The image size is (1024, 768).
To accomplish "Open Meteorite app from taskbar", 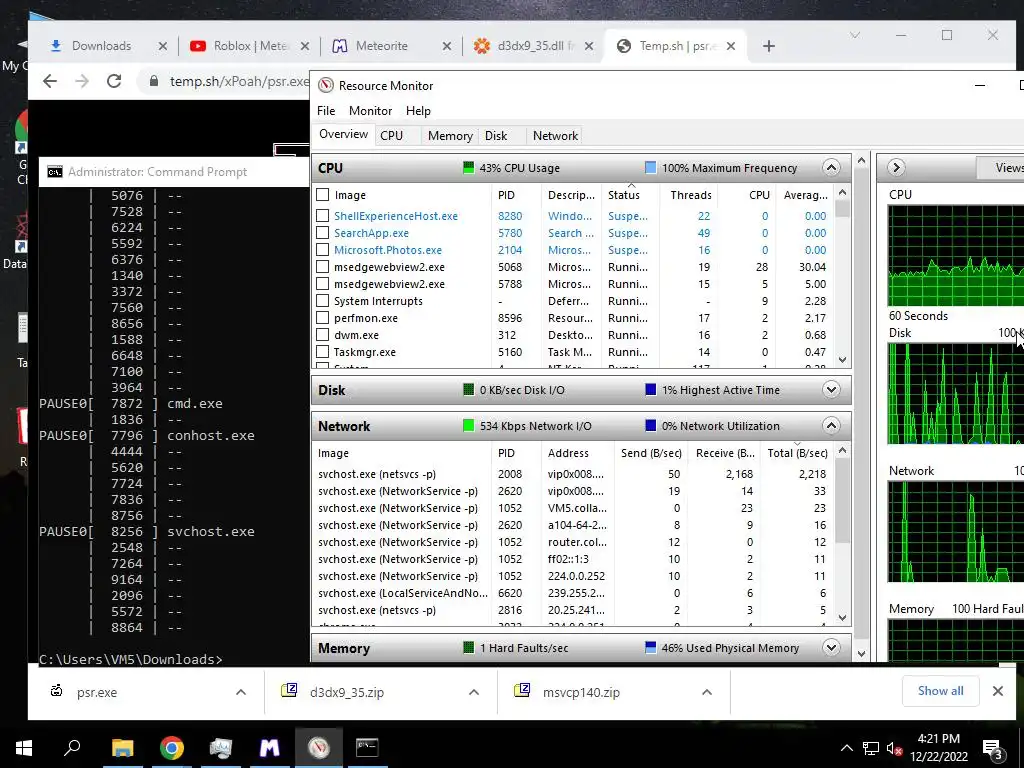I will (269, 748).
